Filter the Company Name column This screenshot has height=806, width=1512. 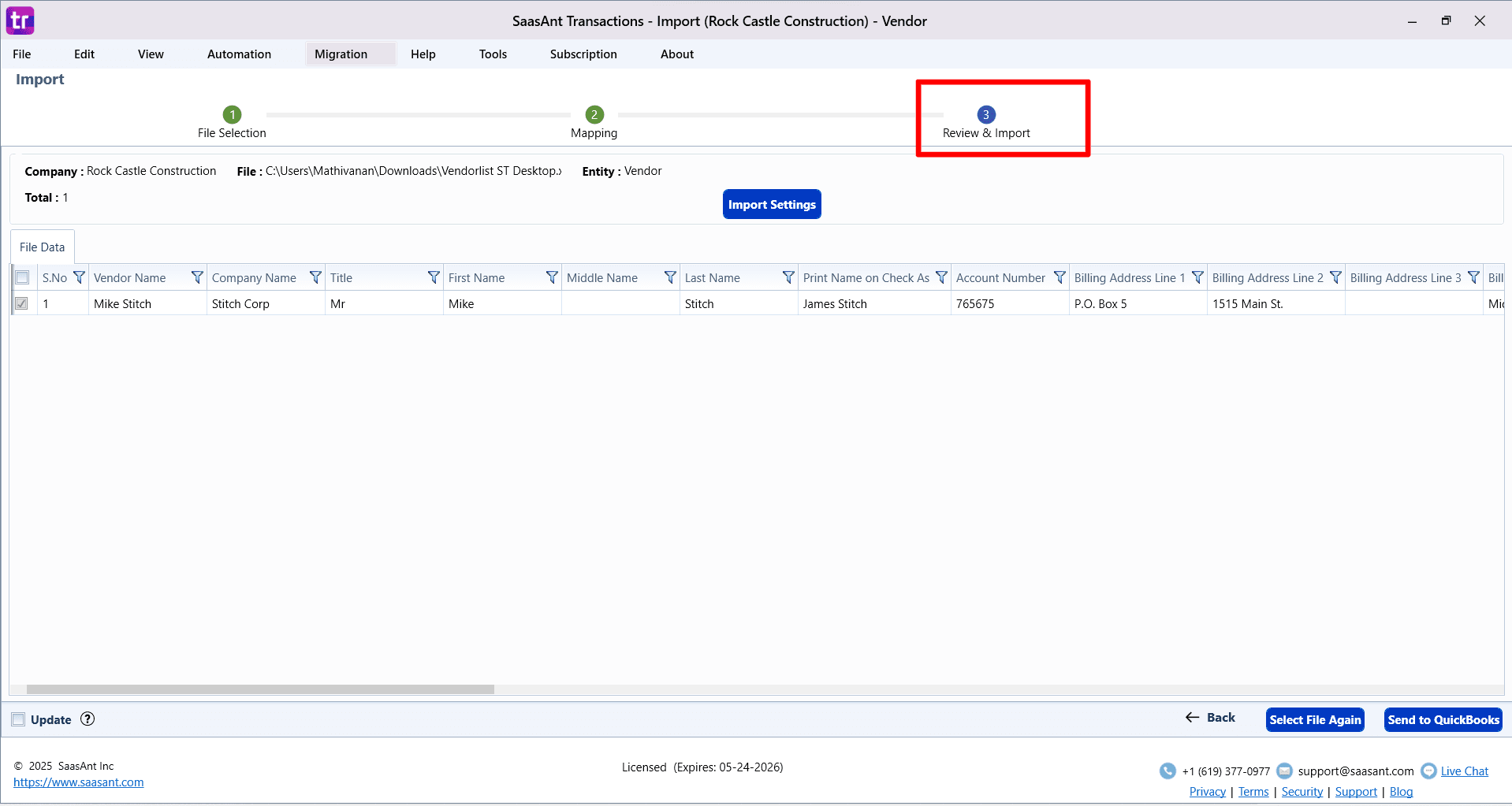tap(315, 277)
